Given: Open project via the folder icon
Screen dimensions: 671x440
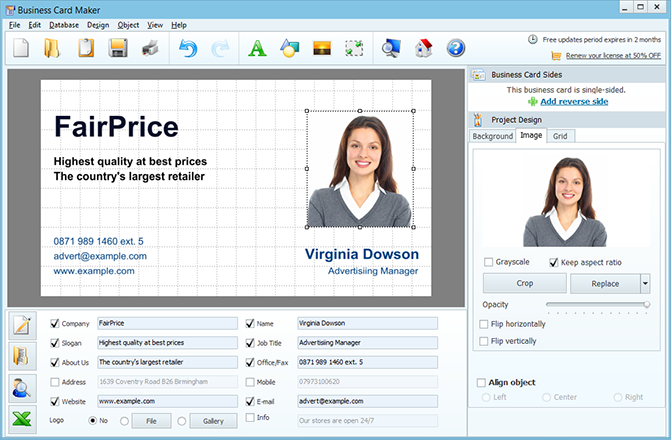Looking at the screenshot, I should pyautogui.click(x=52, y=48).
